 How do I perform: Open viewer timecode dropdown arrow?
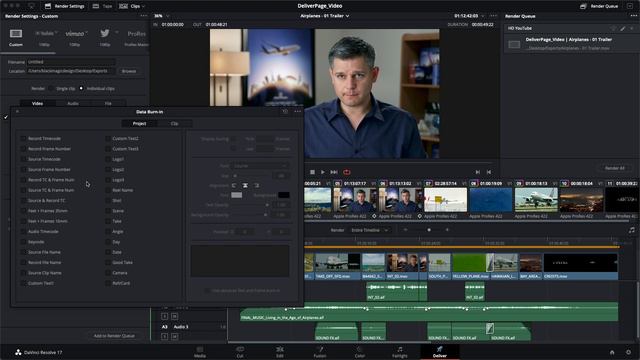483,16
